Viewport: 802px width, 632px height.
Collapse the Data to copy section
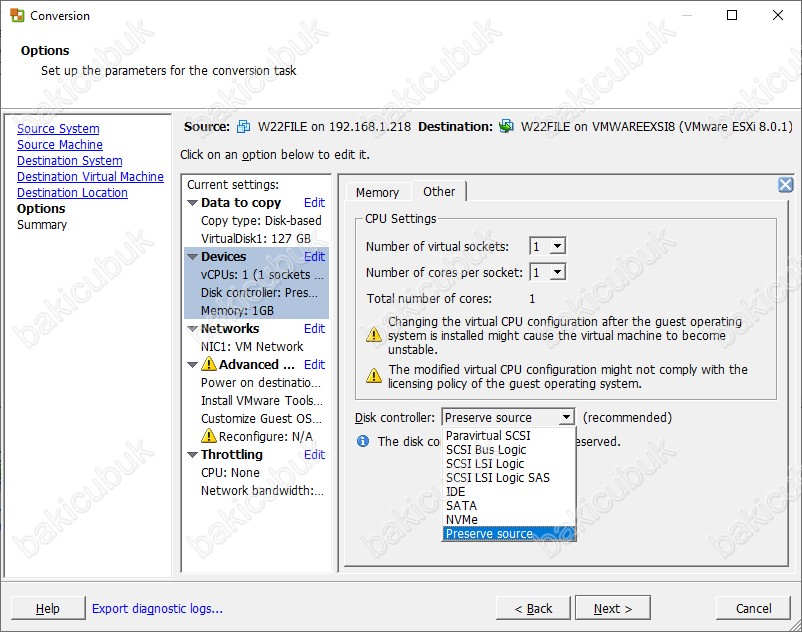[x=192, y=203]
